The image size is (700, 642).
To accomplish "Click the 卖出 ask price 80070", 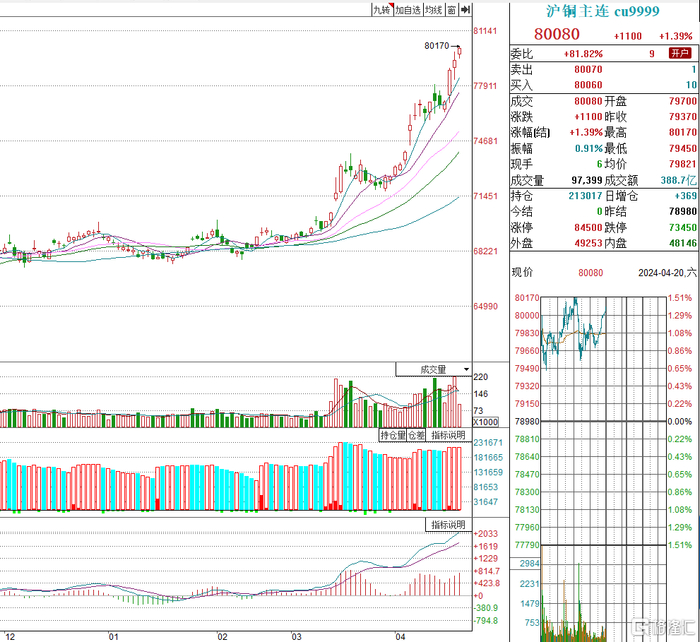I will (x=588, y=69).
